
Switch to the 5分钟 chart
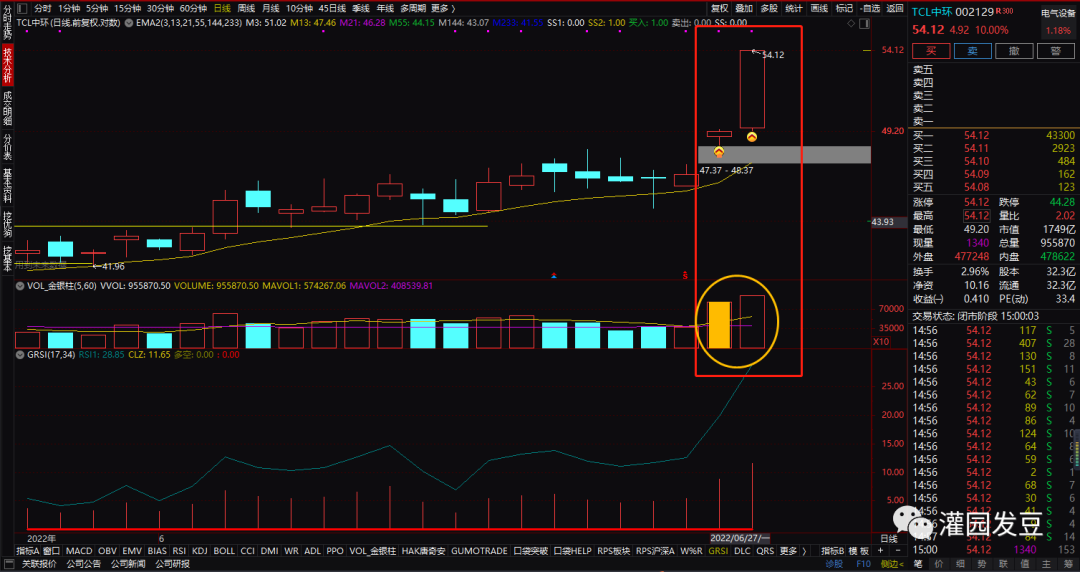97,8
